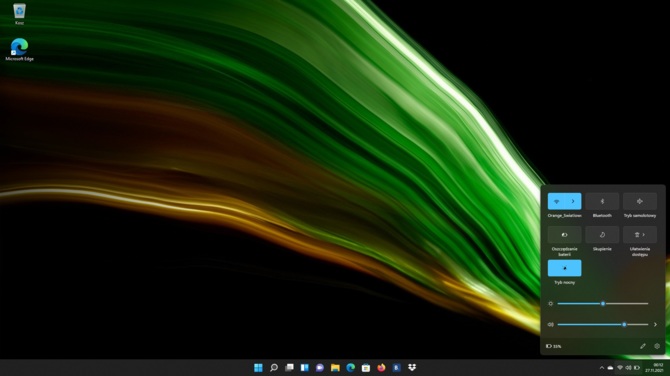
Task: Open Microsoft Store from the taskbar
Action: tap(366, 367)
